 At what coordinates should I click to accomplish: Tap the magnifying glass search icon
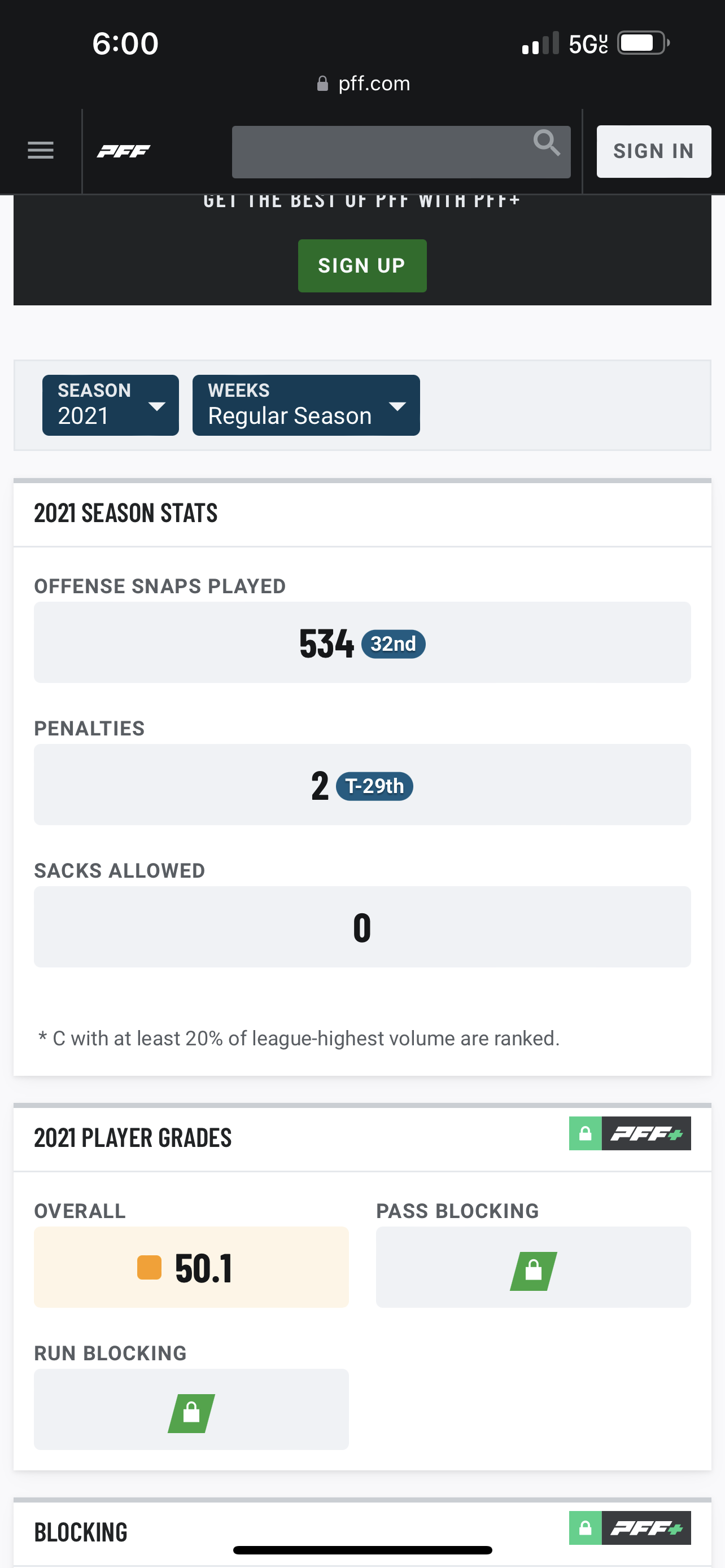[x=546, y=144]
